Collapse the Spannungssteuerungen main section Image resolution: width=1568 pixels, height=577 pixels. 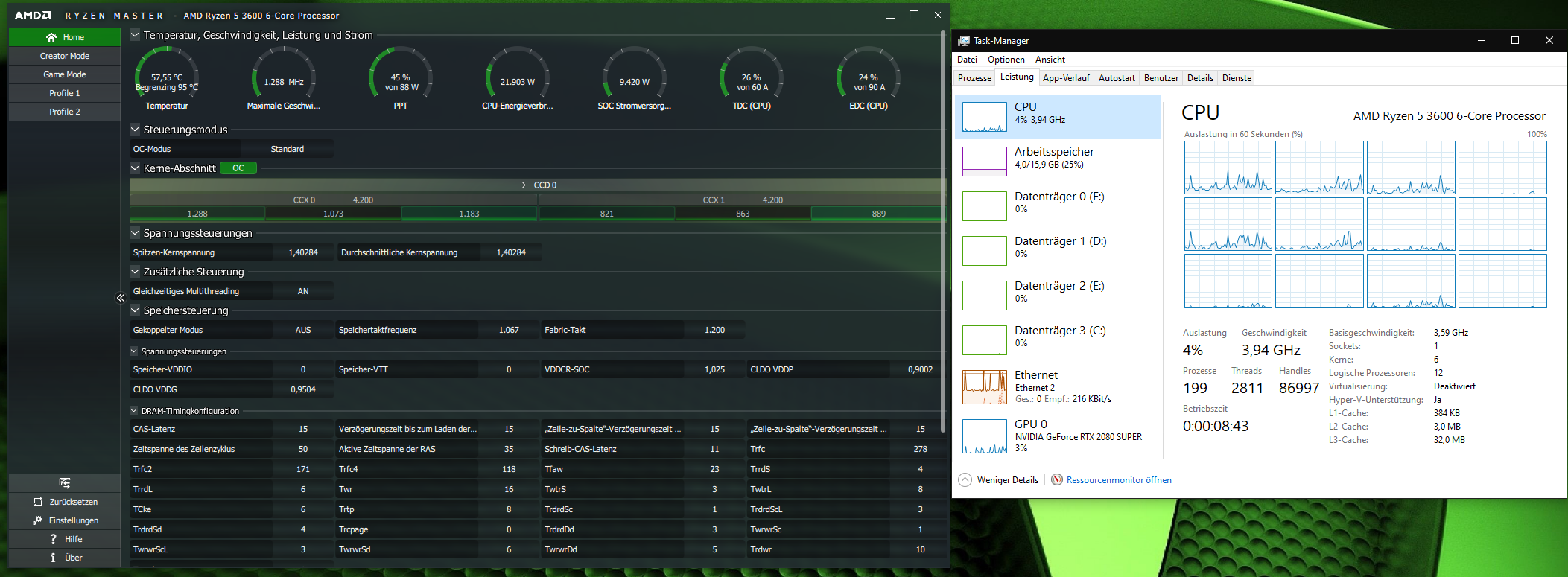click(x=135, y=233)
